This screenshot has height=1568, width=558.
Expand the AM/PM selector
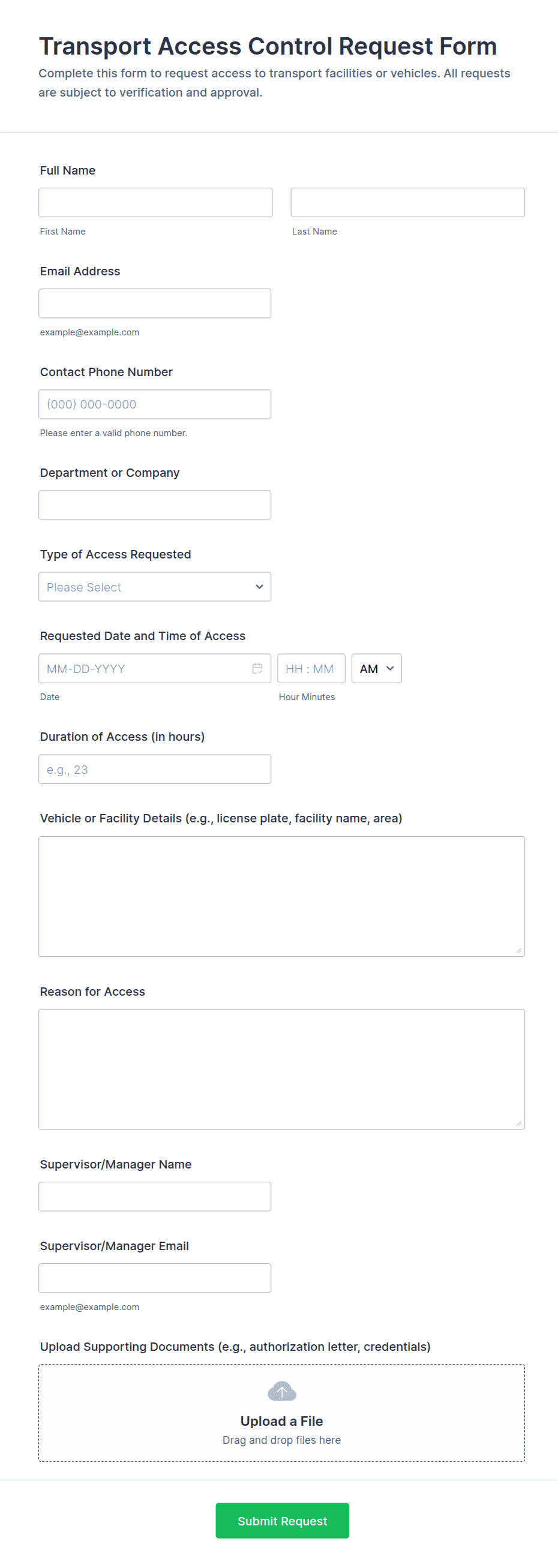tap(376, 668)
